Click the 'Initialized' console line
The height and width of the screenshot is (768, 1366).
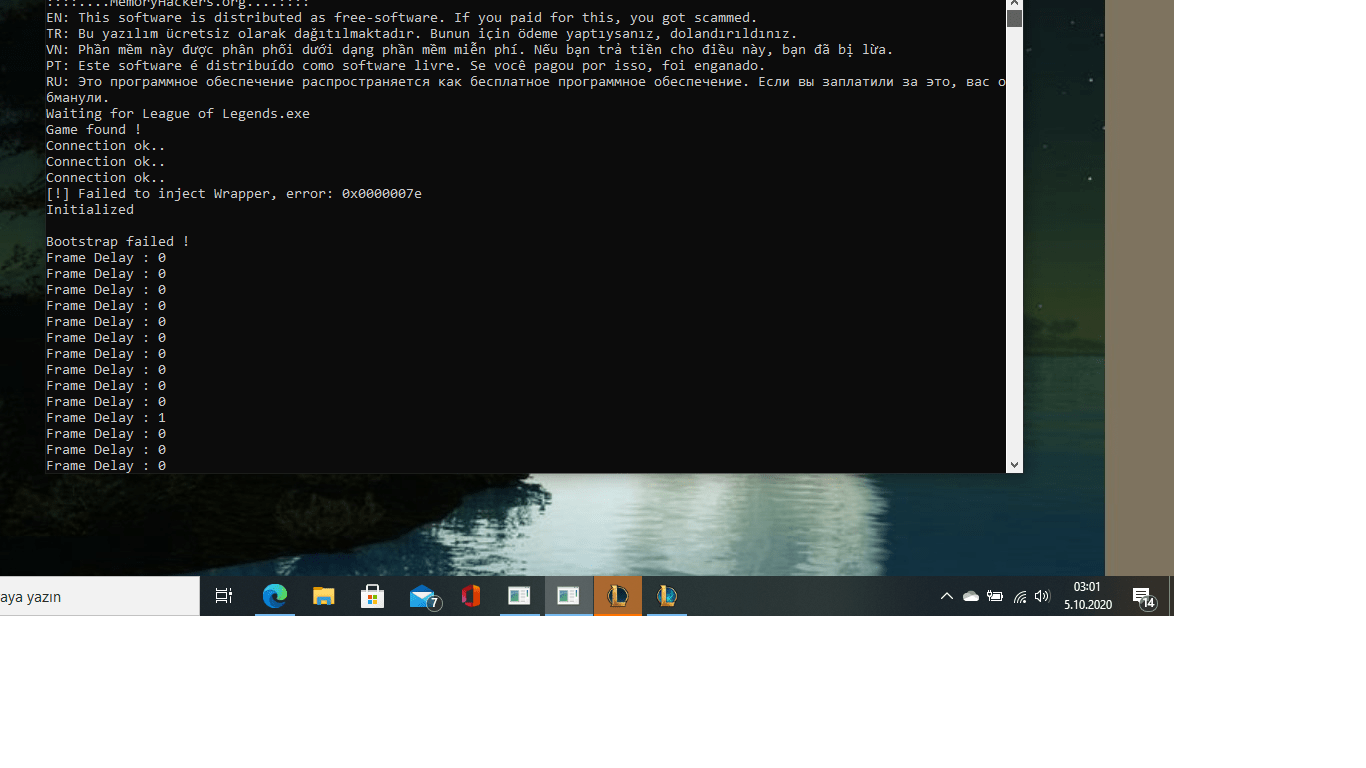click(90, 209)
